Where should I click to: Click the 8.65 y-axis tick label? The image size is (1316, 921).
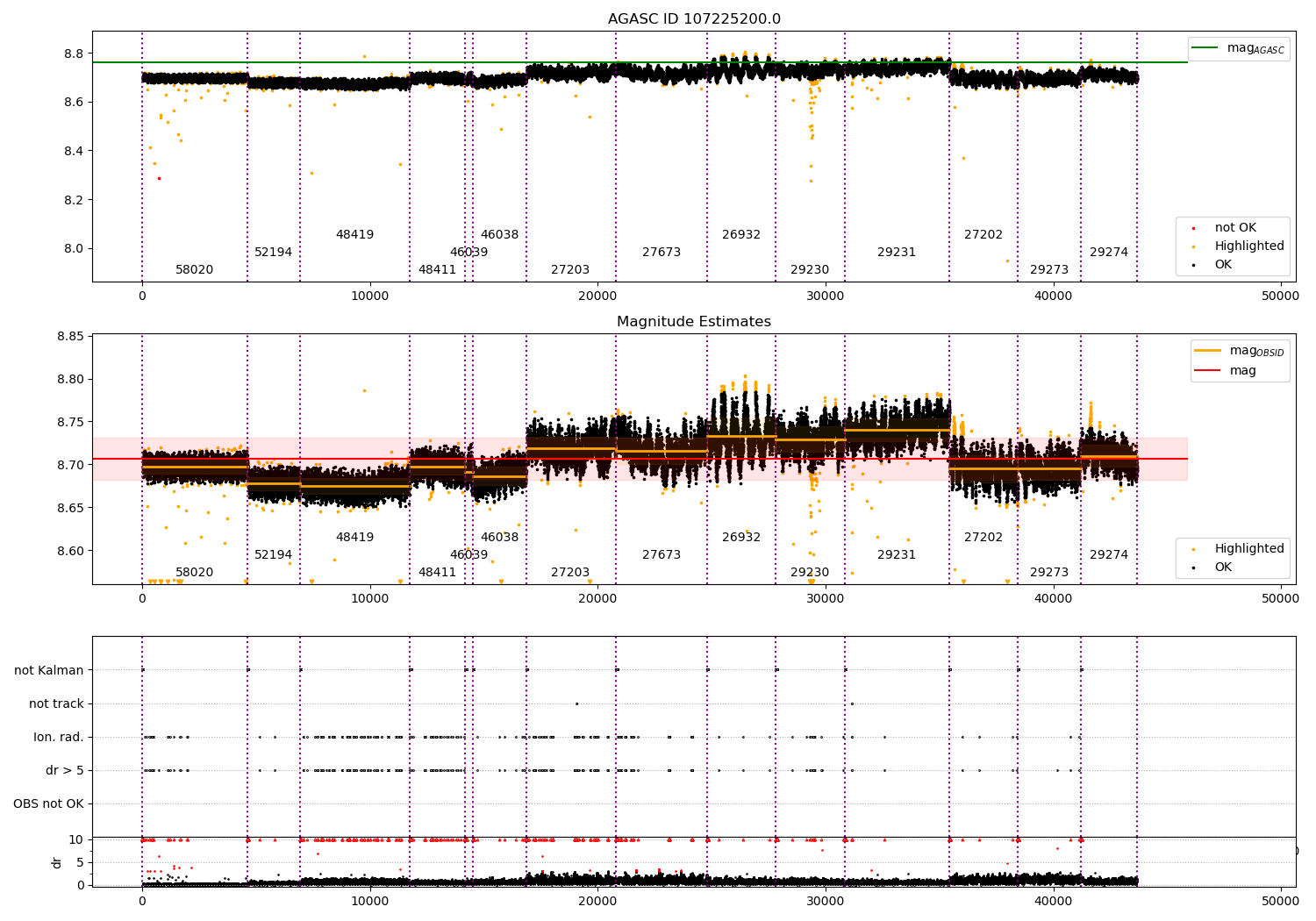point(70,509)
